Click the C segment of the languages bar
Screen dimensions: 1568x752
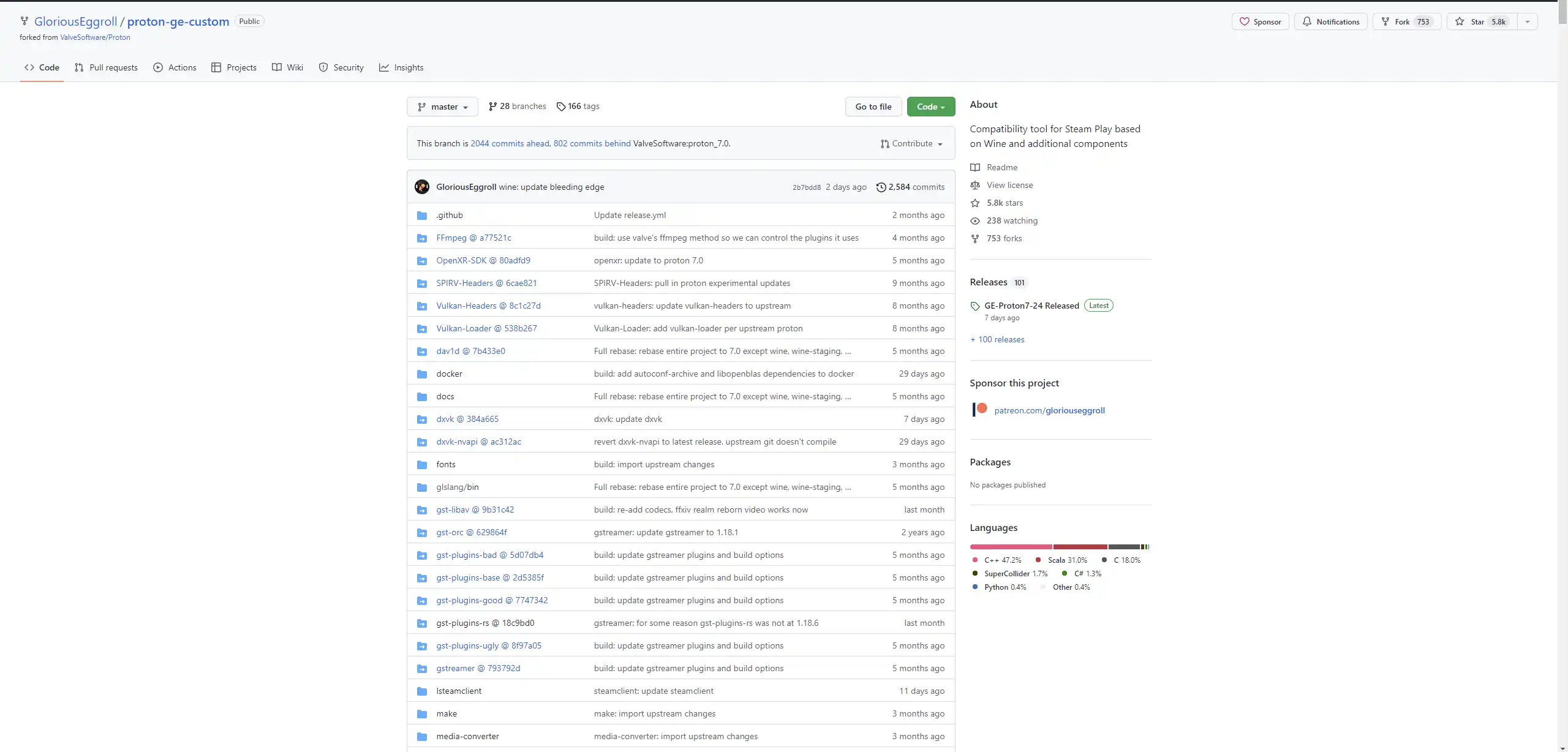coord(1124,547)
